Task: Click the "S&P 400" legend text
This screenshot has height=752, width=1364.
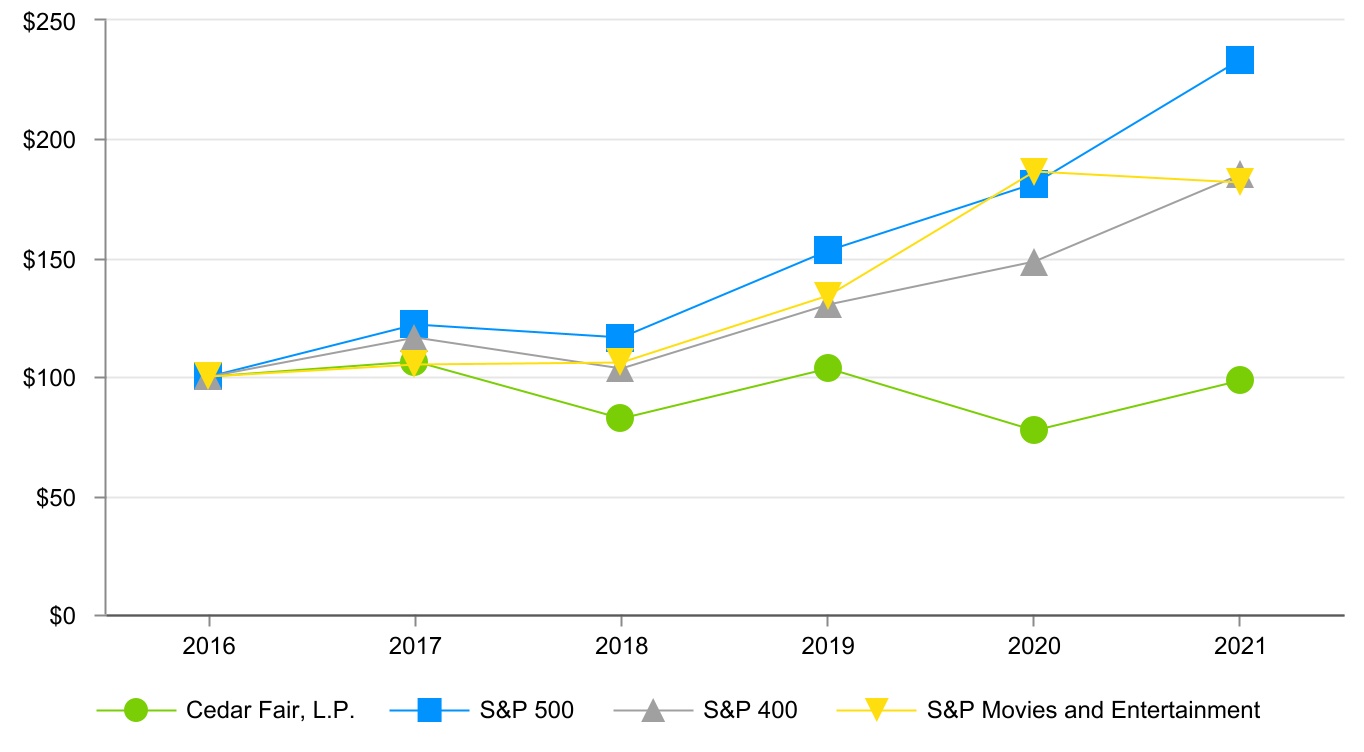Action: pos(750,711)
